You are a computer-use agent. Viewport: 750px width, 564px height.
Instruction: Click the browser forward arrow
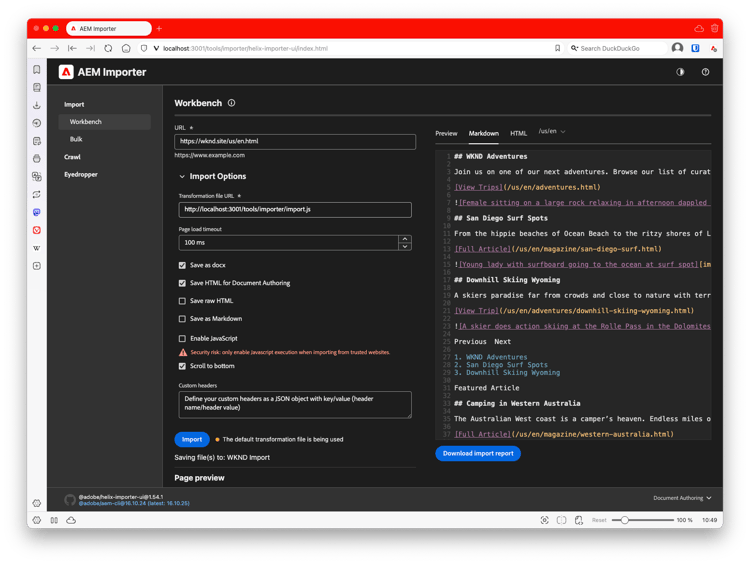tap(55, 48)
